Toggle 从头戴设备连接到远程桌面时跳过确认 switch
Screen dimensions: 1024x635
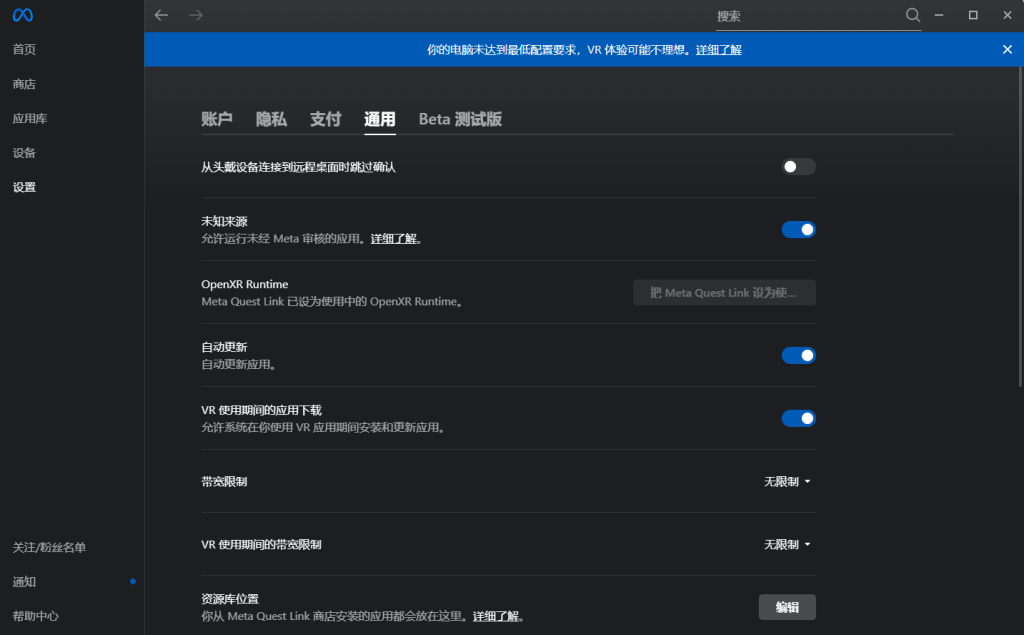(x=798, y=167)
